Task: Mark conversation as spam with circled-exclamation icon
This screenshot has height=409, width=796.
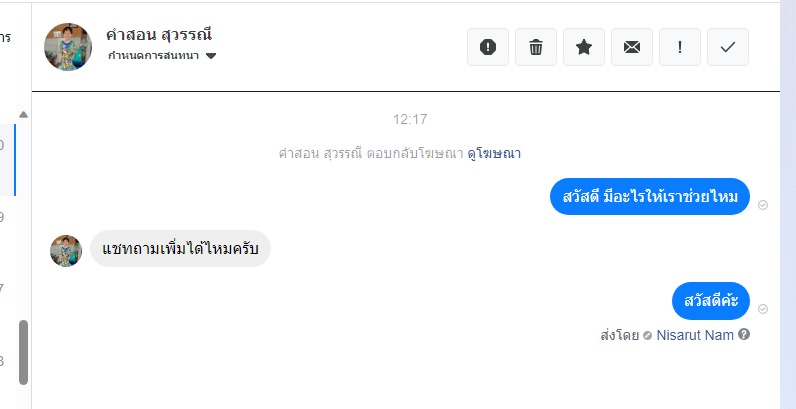Action: [x=488, y=47]
